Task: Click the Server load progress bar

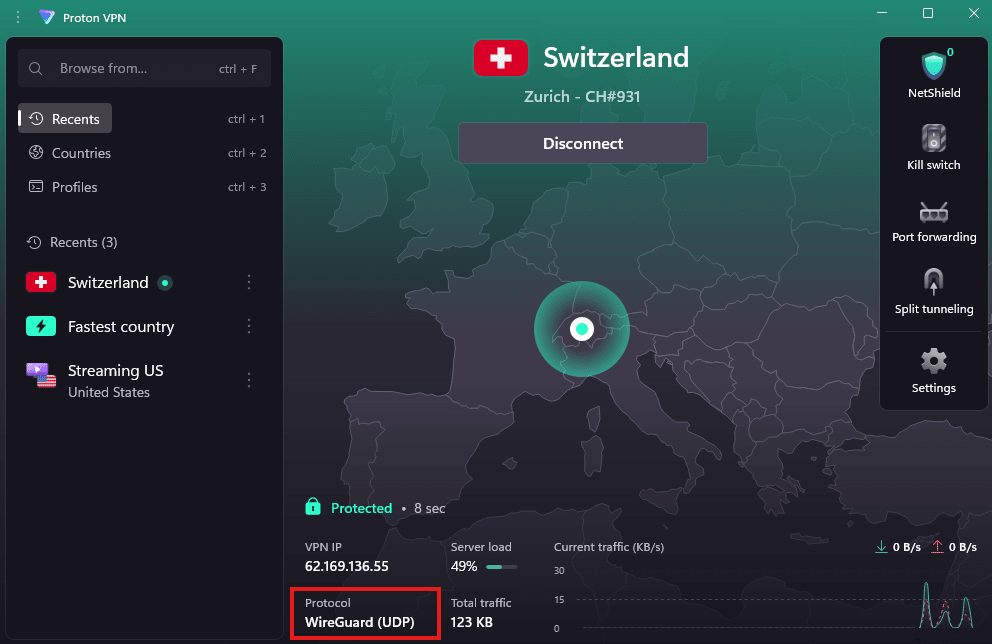Action: pyautogui.click(x=502, y=567)
